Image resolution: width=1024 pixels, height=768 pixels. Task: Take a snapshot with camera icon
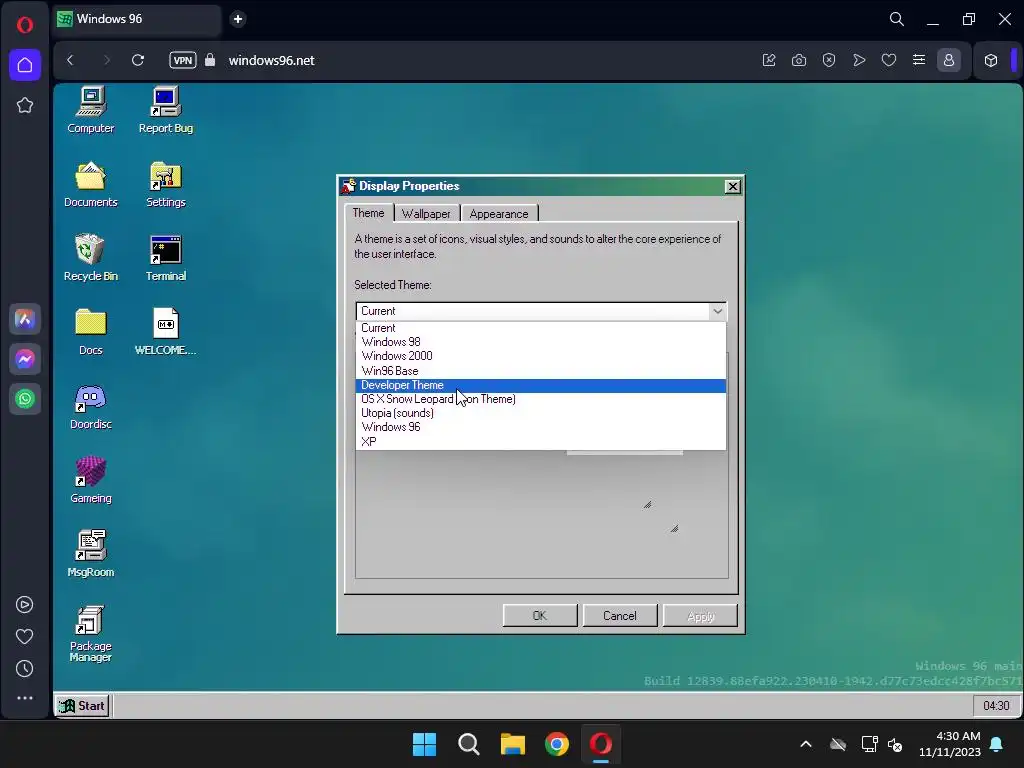tap(799, 60)
